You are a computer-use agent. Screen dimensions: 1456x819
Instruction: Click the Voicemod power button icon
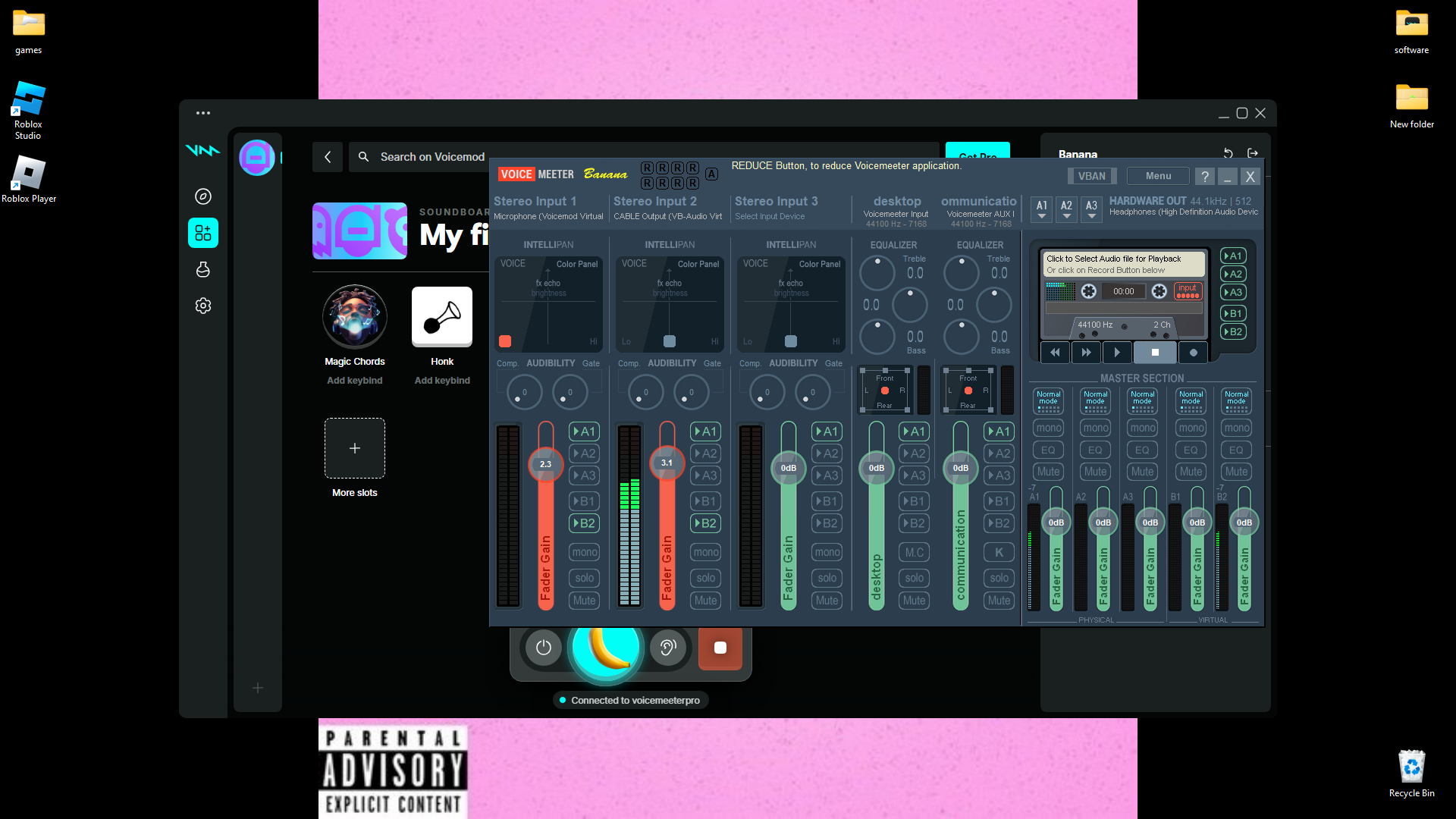click(x=544, y=648)
